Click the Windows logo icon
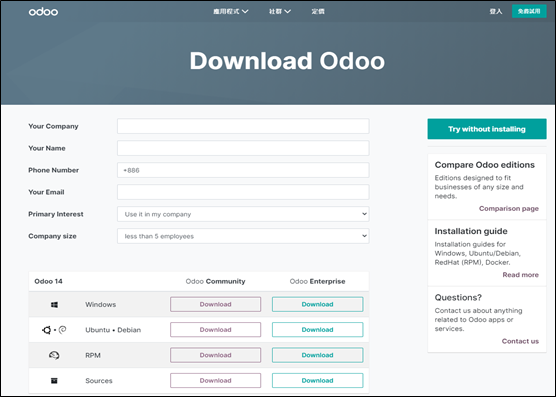556x397 pixels. click(54, 304)
